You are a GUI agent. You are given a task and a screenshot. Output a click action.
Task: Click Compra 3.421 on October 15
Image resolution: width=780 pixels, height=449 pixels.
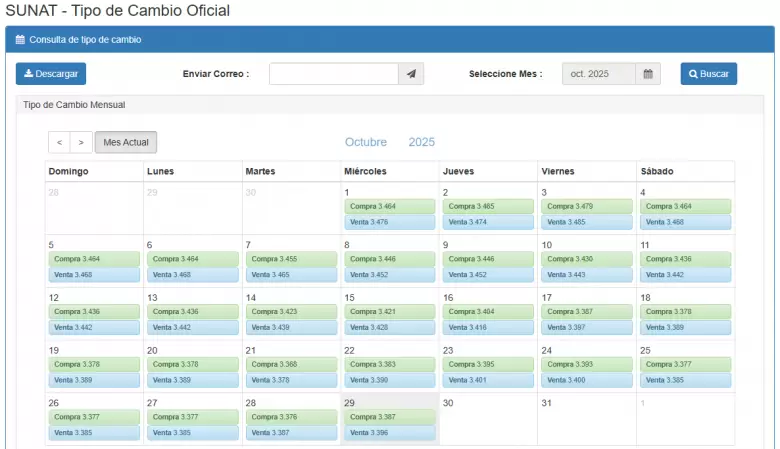tap(389, 312)
